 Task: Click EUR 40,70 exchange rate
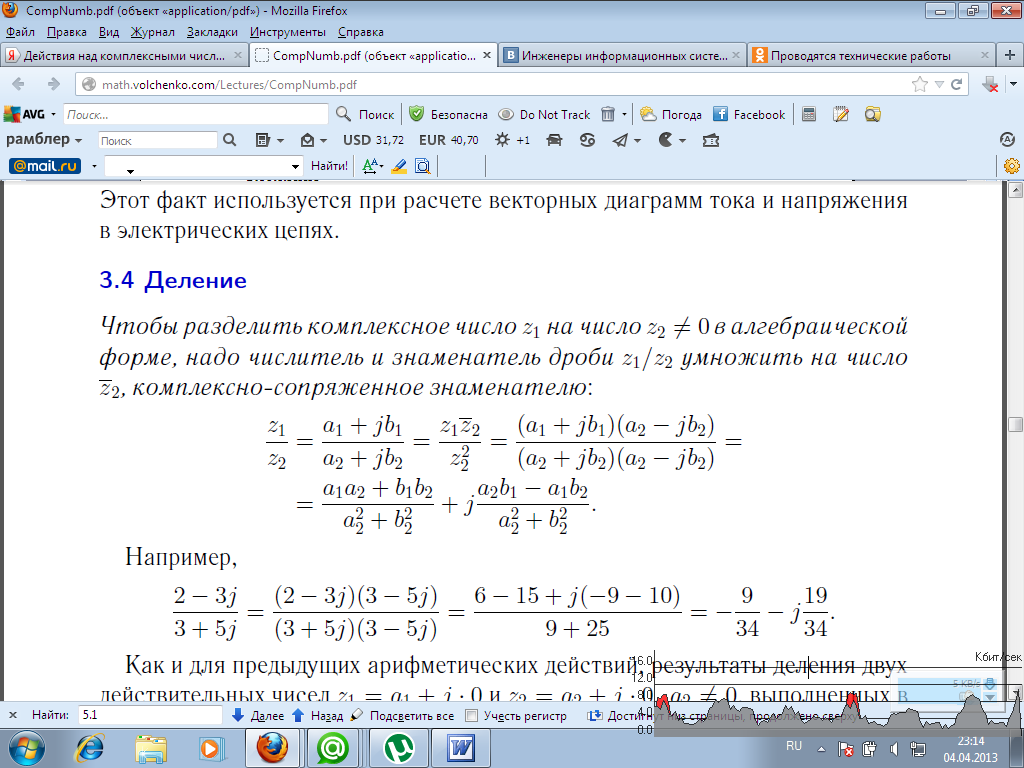coord(449,140)
